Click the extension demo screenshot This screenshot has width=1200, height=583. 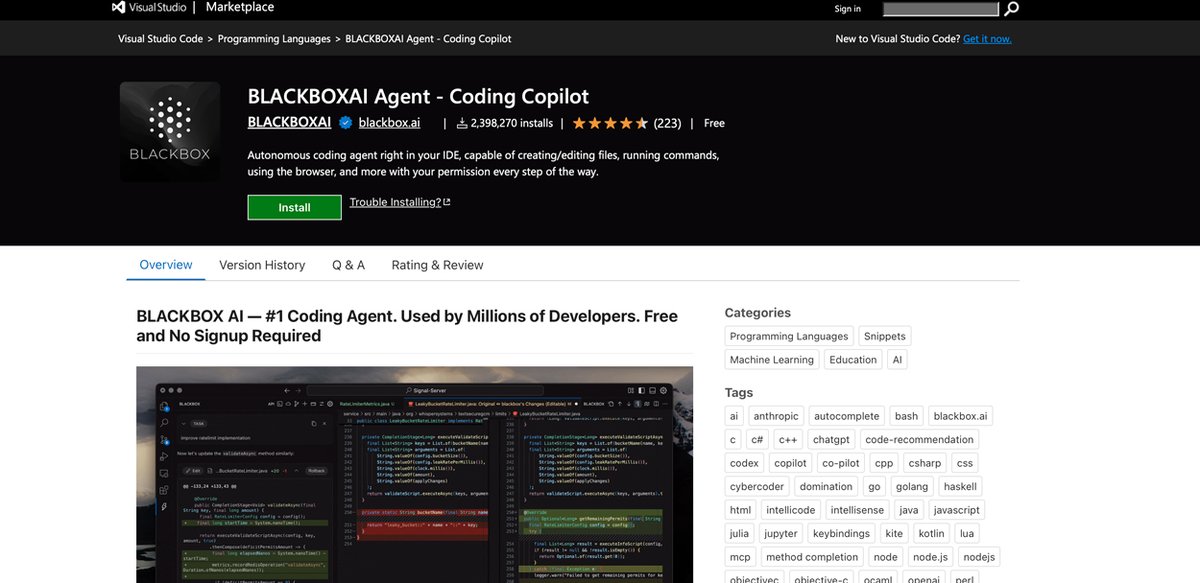coord(414,475)
